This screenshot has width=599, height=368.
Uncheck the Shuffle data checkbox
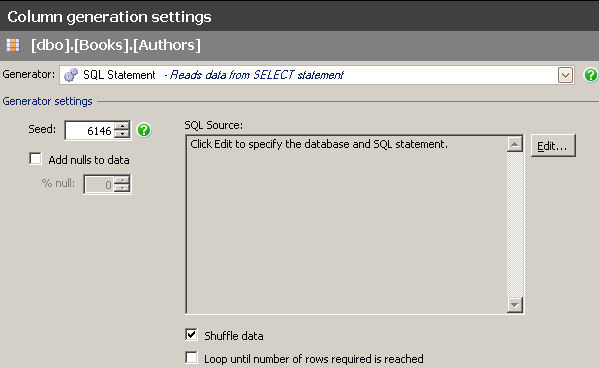[191, 335]
